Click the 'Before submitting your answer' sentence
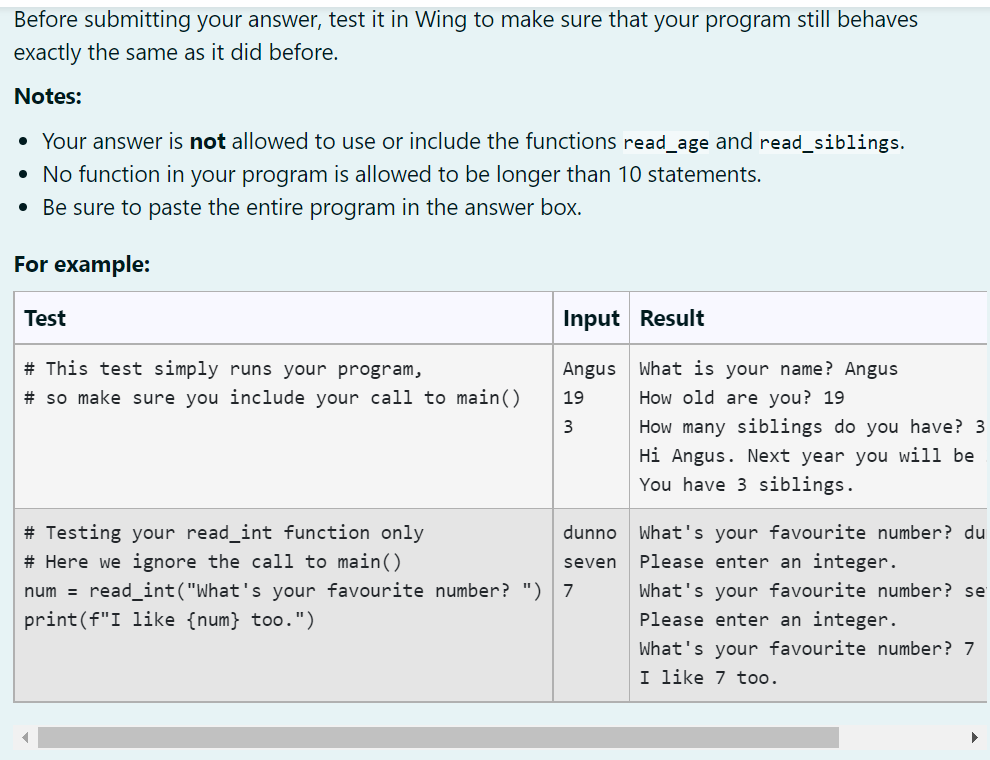Viewport: 990px width, 760px height. pos(465,36)
